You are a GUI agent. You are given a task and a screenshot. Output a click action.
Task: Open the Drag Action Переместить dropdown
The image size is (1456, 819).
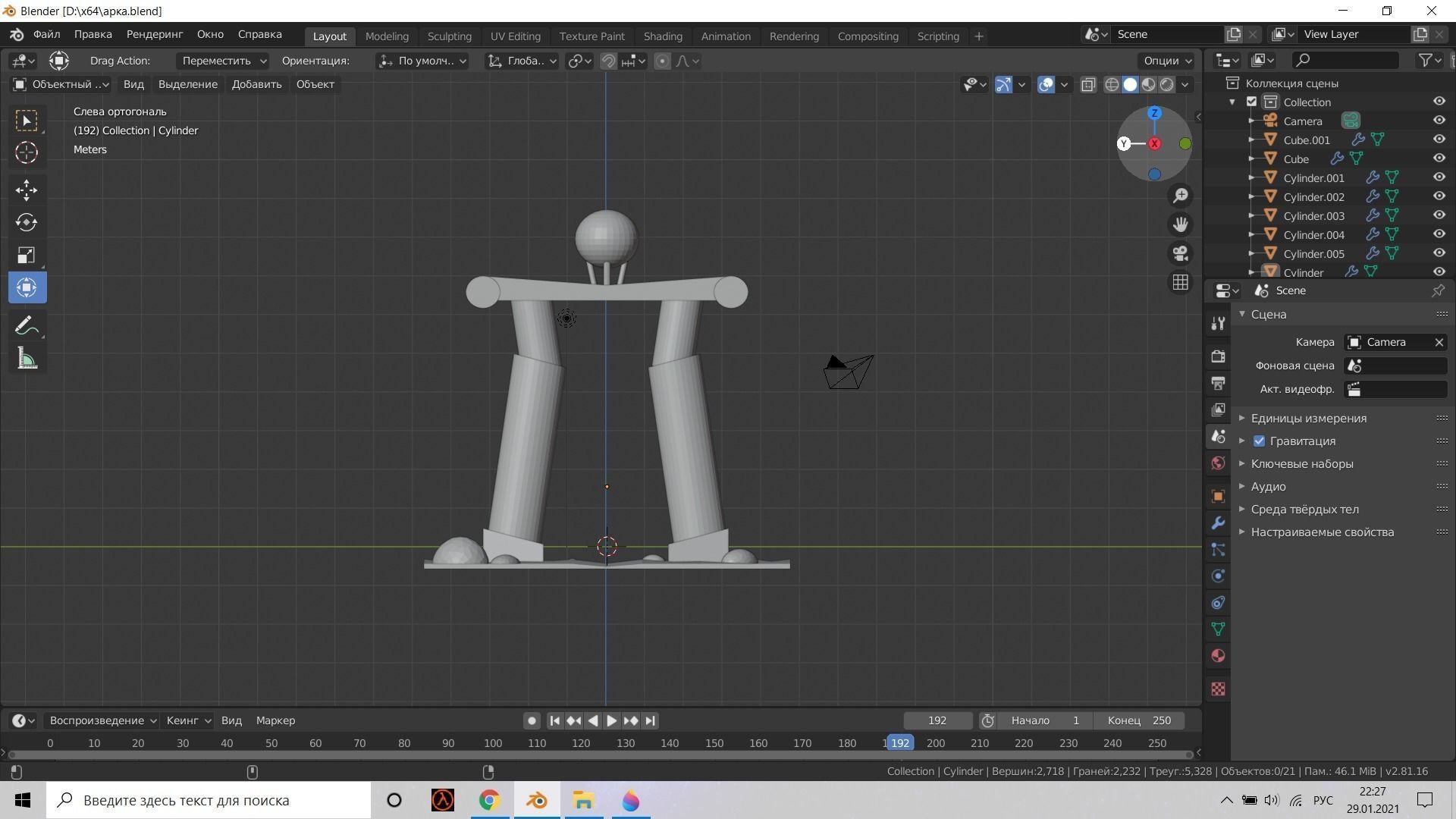[224, 61]
